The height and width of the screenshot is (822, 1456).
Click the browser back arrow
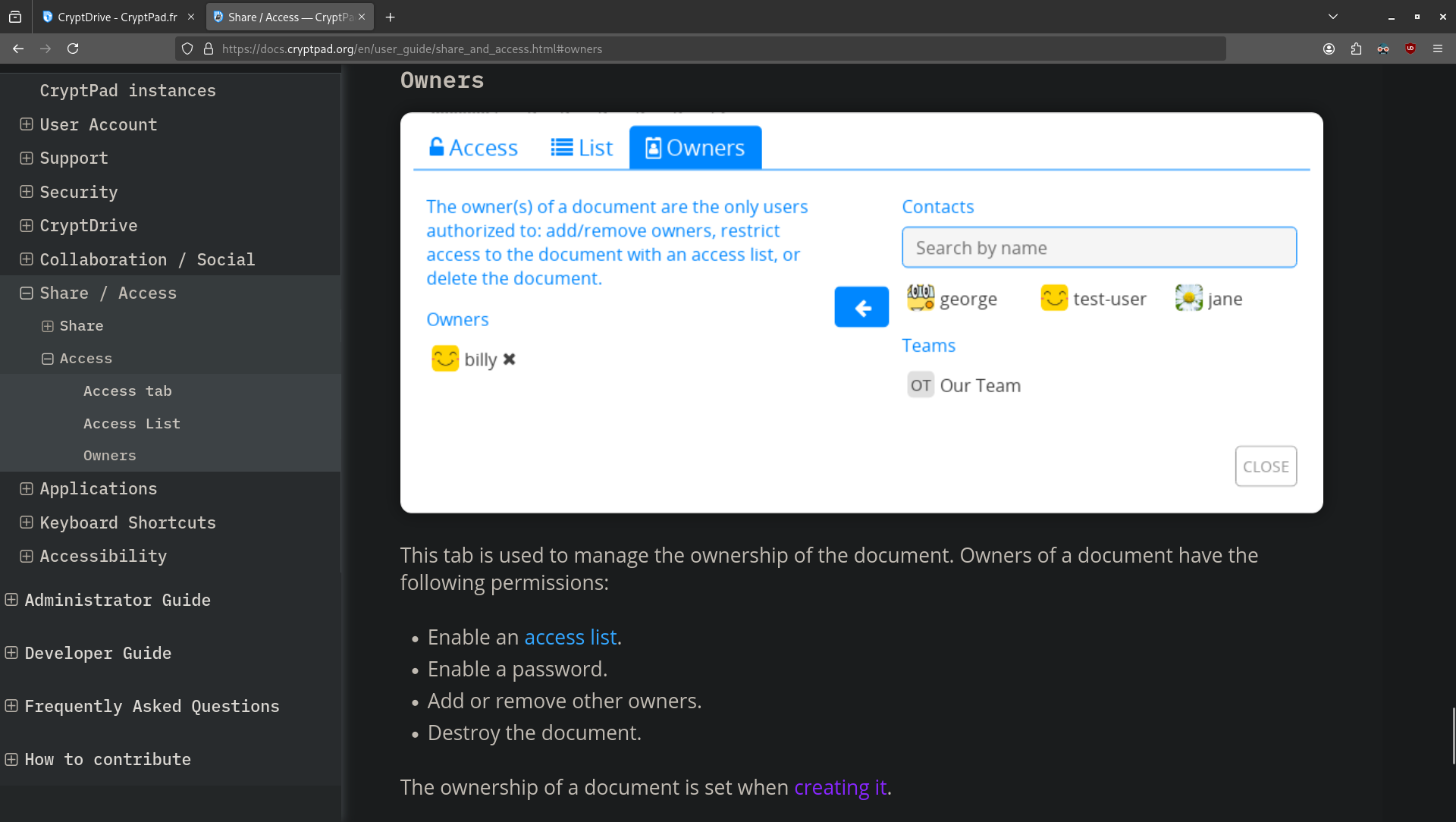18,49
